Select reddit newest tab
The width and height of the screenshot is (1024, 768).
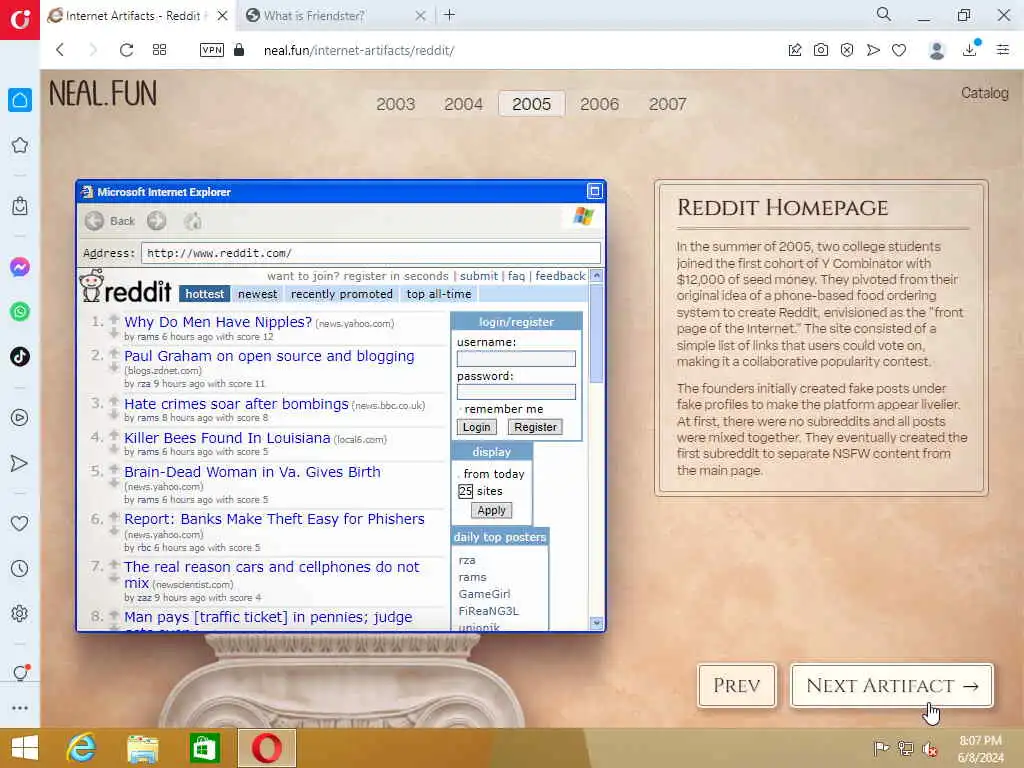257,294
